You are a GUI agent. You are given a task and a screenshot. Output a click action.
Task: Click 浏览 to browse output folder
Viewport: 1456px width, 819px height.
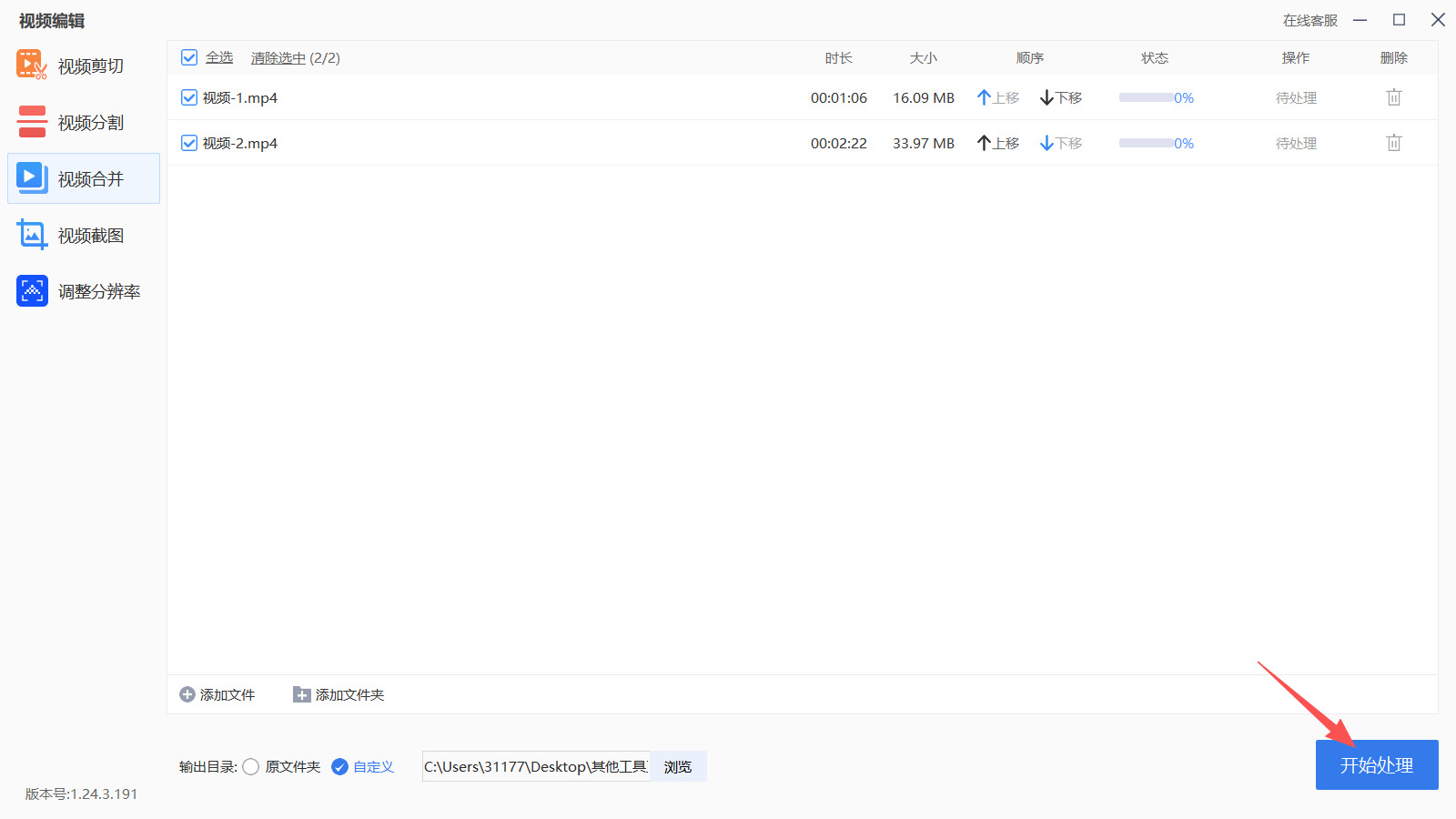(x=678, y=767)
